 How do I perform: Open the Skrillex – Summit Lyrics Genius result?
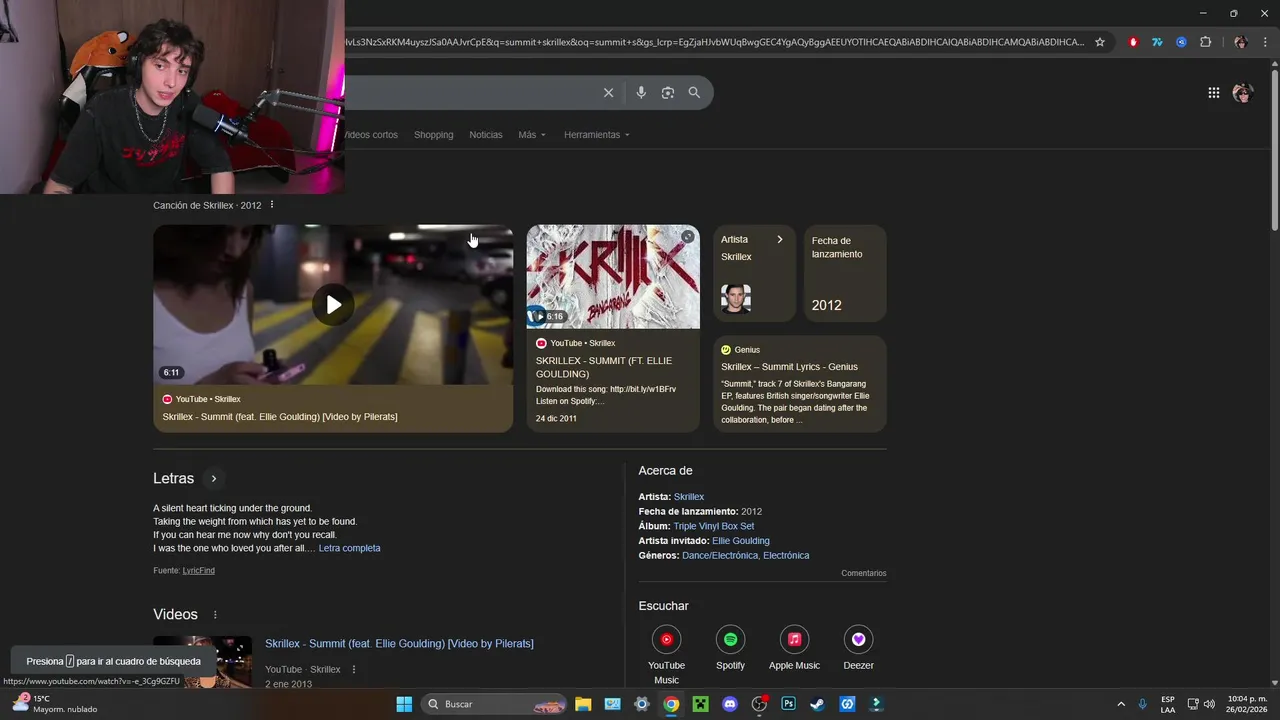789,367
